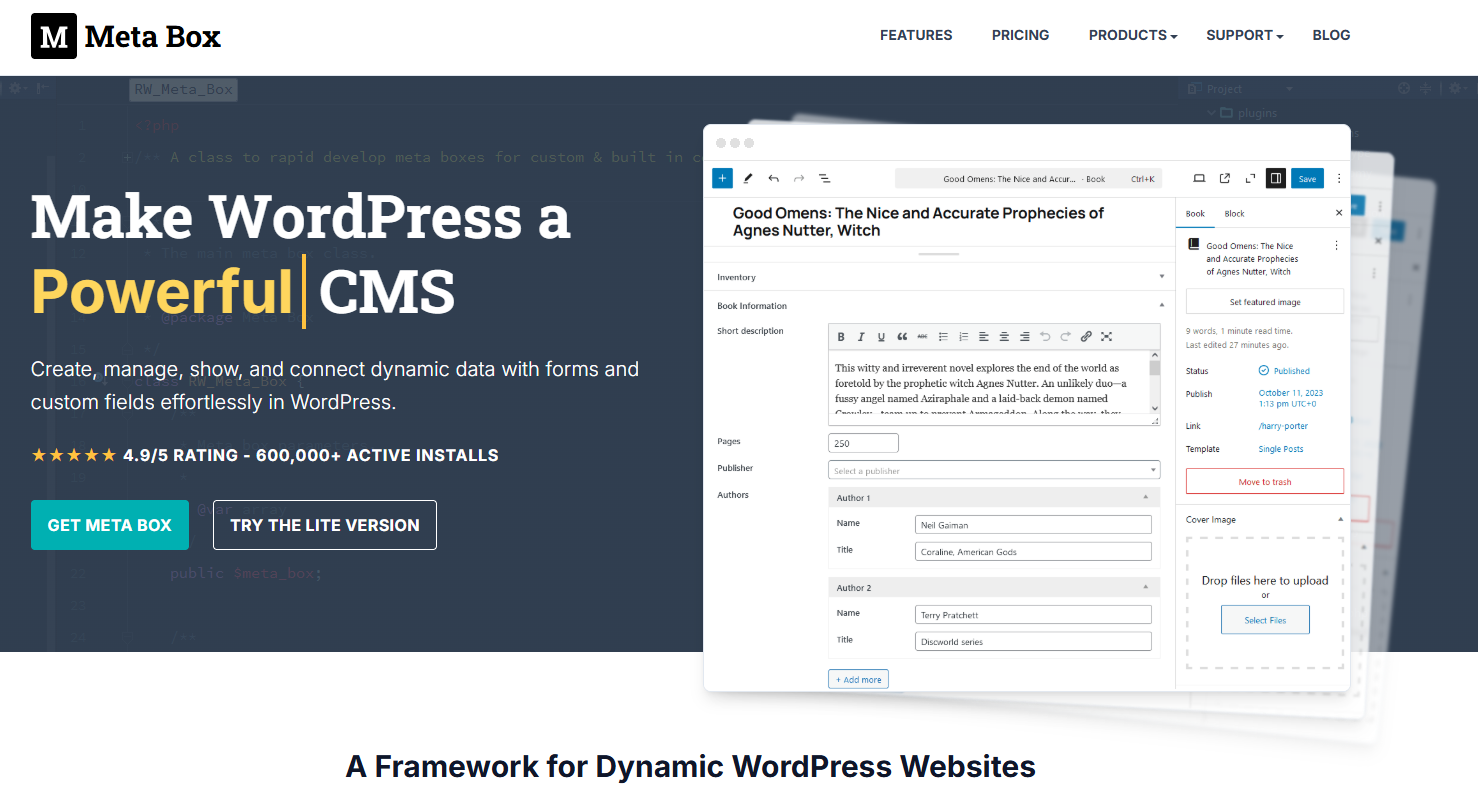Open the Support dropdown menu
This screenshot has height=785, width=1478.
pos(1245,35)
